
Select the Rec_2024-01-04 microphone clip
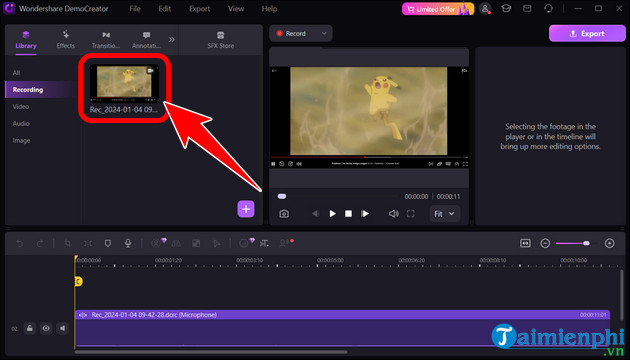(x=342, y=327)
